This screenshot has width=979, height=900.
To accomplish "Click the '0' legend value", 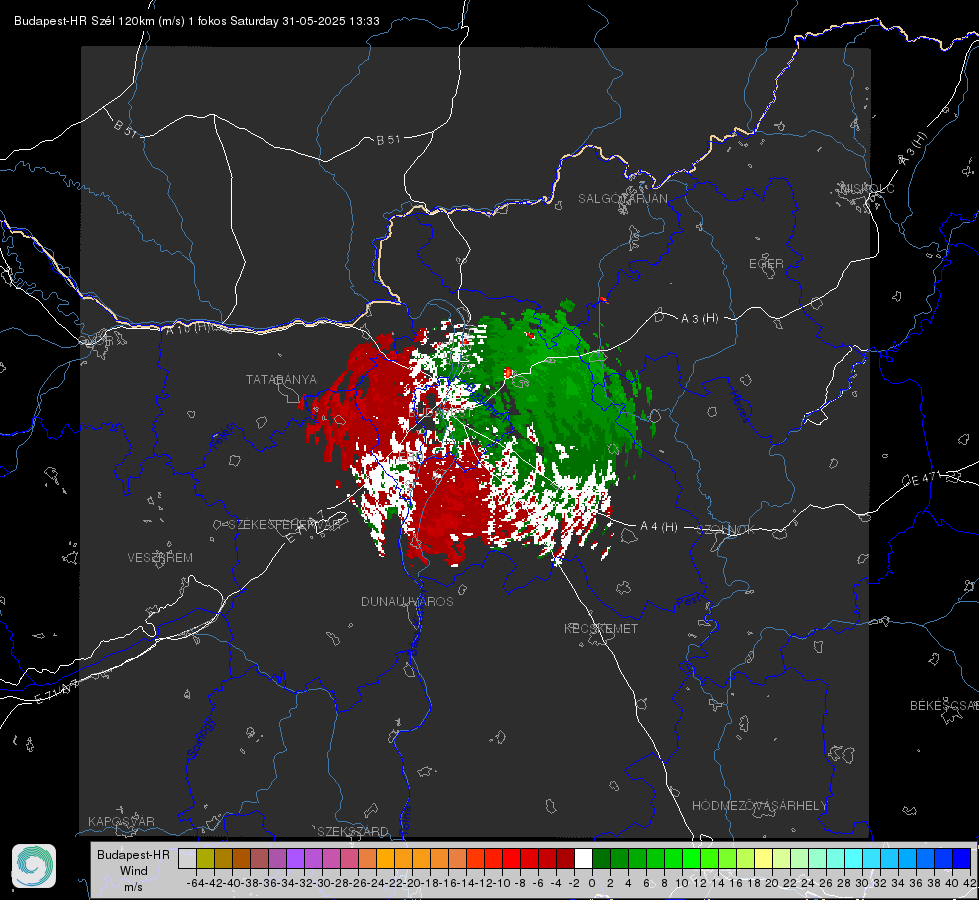I will pos(592,883).
